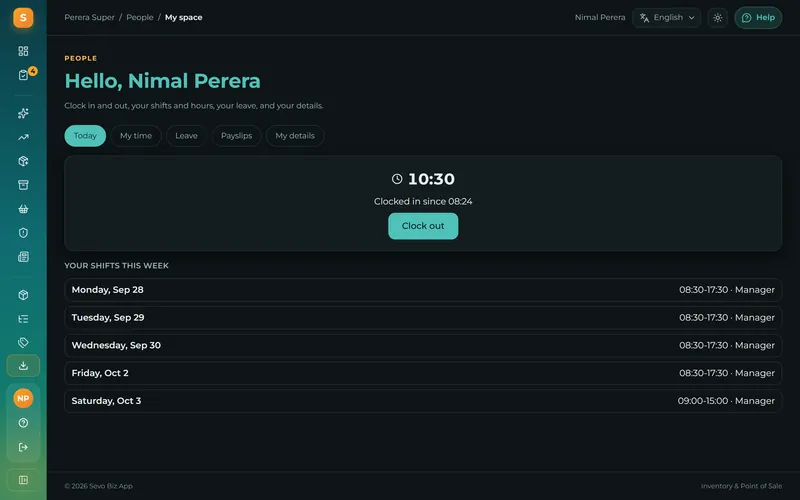Click the Clock out button
Viewport: 800px width, 500px height.
[423, 226]
